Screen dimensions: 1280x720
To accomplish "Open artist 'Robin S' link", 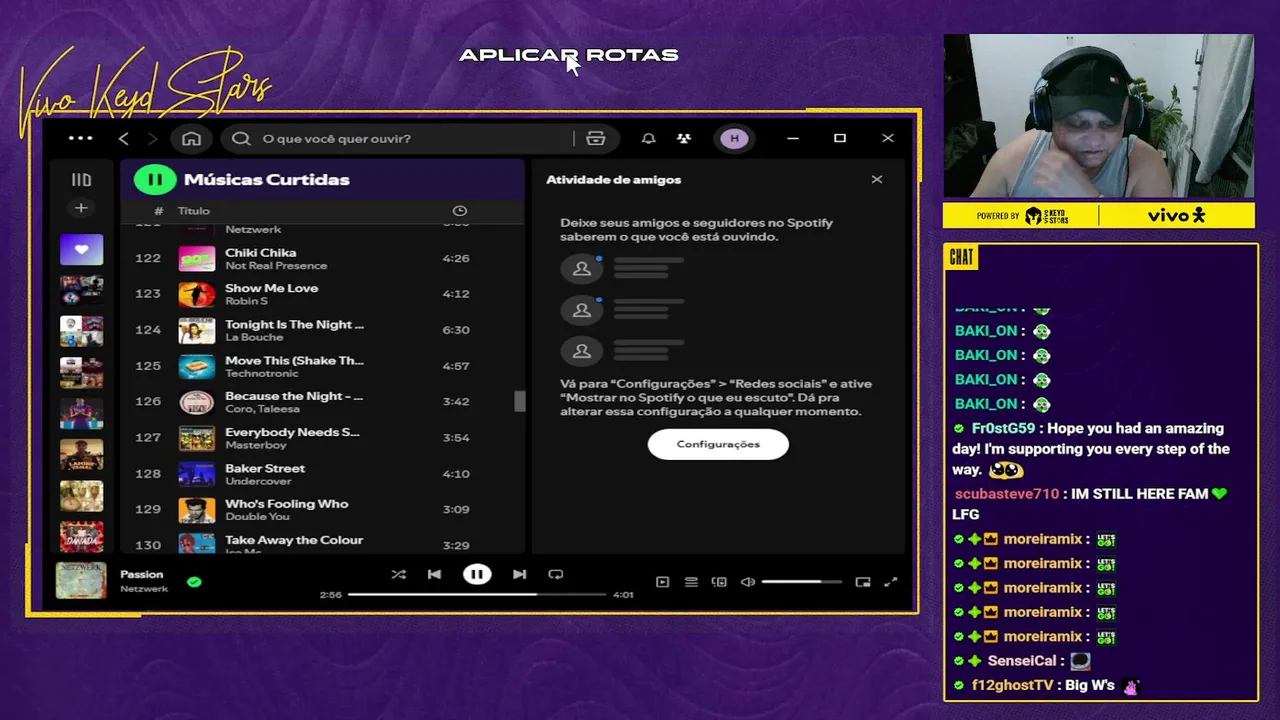I will pos(246,301).
